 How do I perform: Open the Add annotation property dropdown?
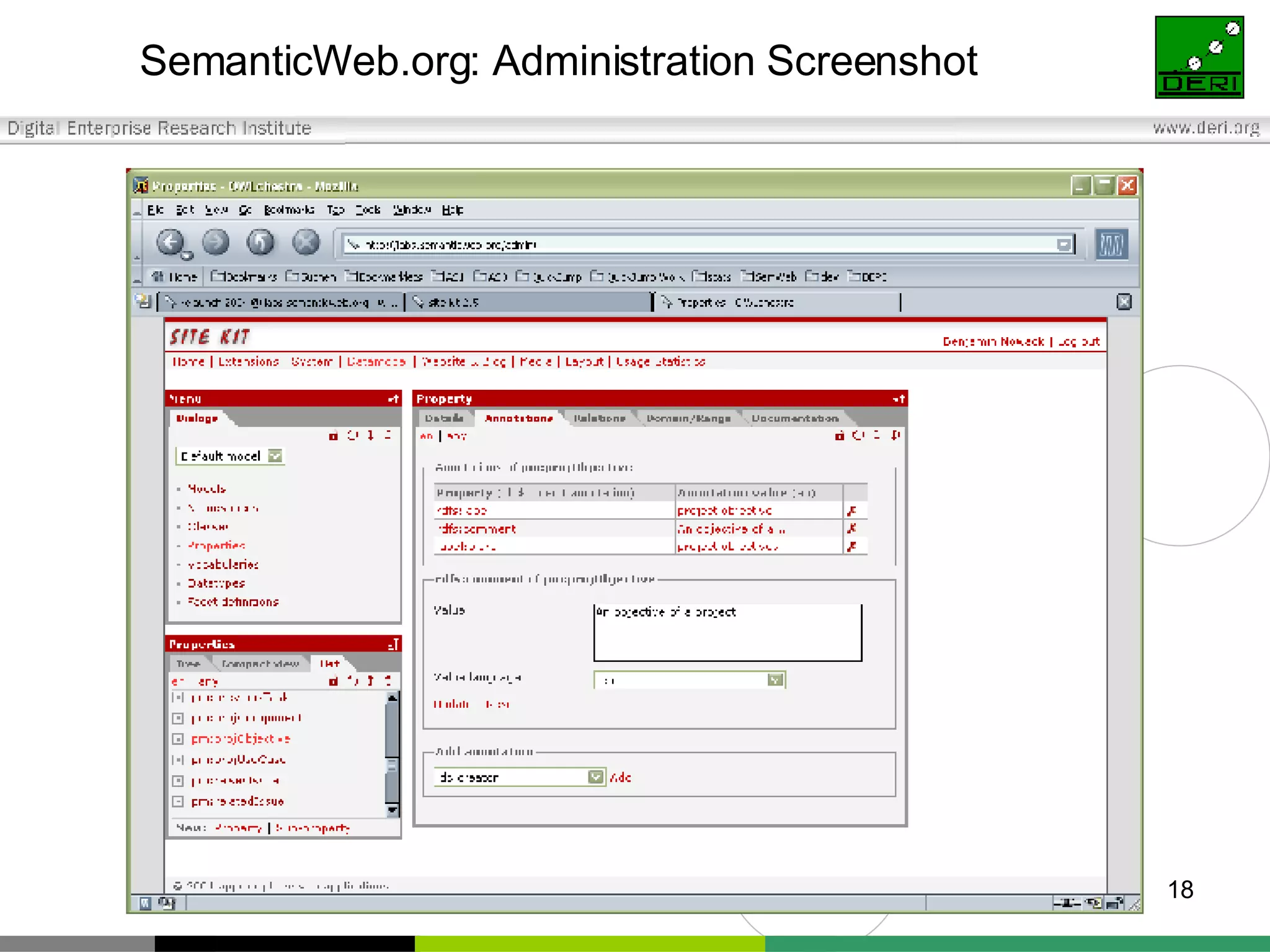pos(595,777)
